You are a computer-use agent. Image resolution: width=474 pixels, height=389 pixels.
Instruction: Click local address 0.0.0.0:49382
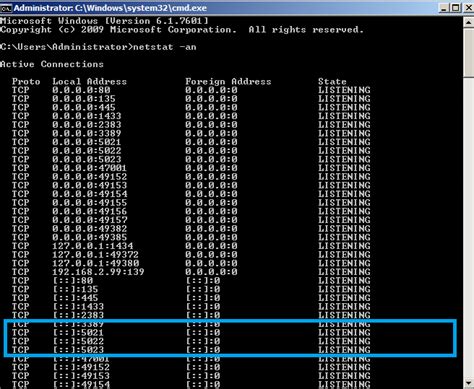coord(89,229)
